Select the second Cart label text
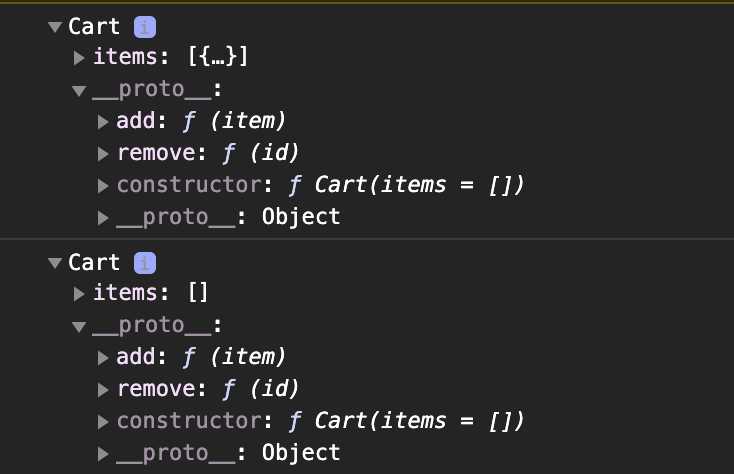This screenshot has height=474, width=734. 94,263
